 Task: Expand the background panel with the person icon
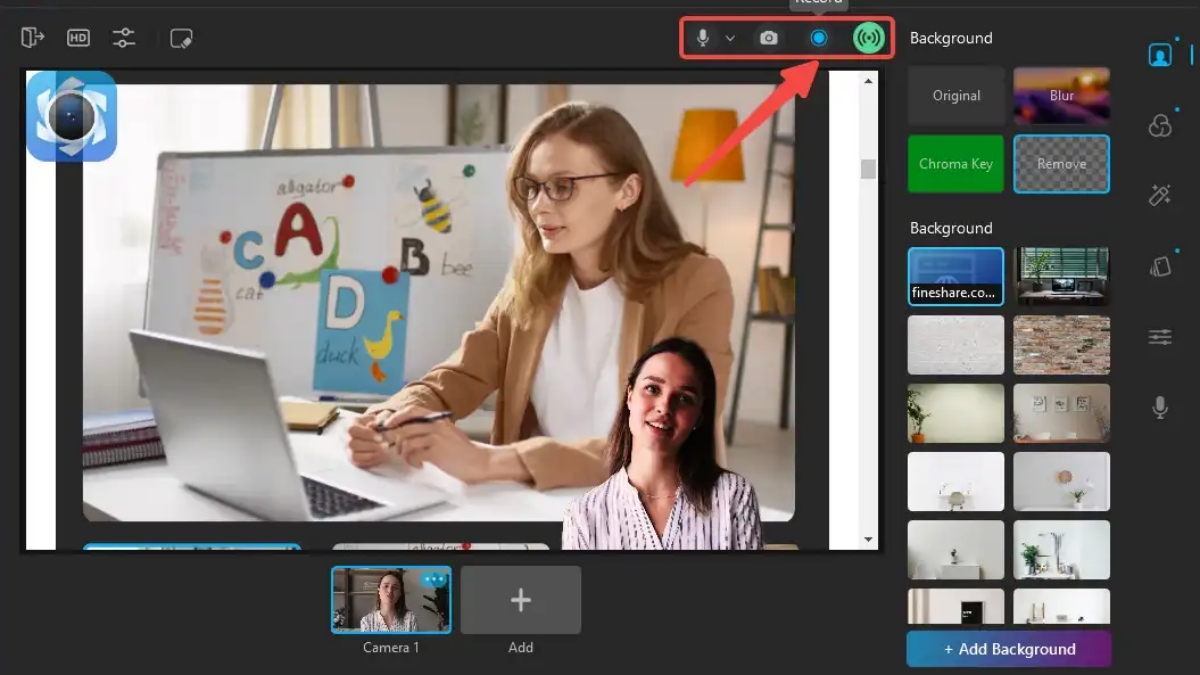coord(1158,55)
